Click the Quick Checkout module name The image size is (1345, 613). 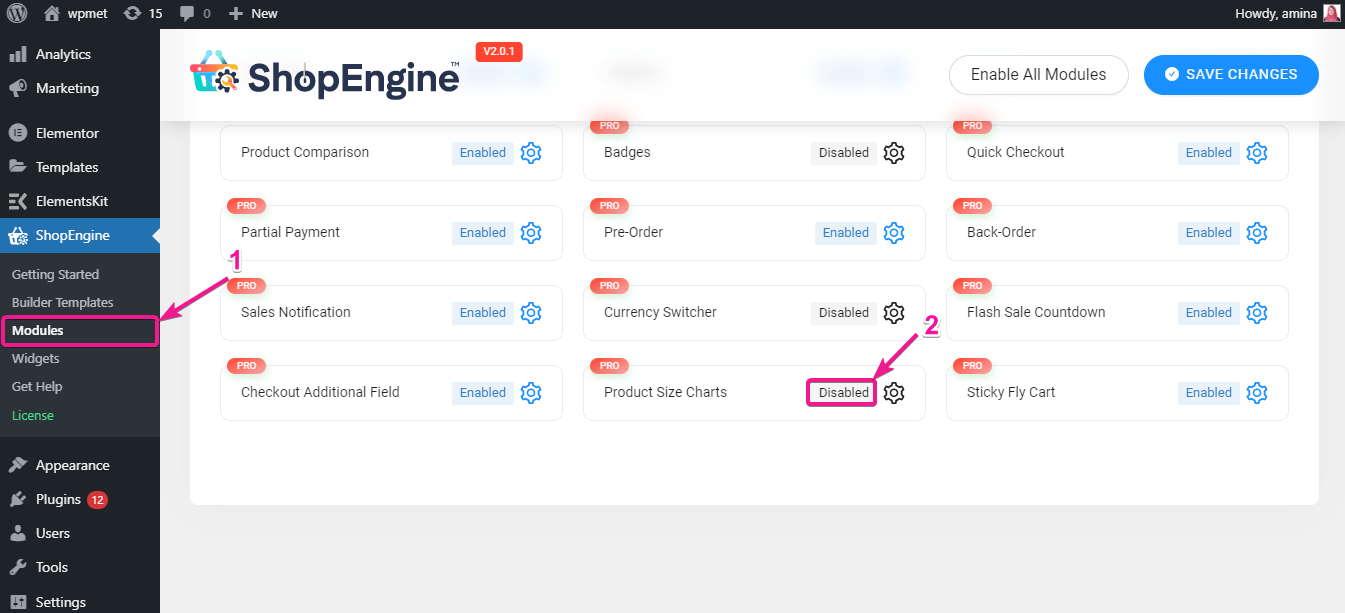click(1016, 152)
